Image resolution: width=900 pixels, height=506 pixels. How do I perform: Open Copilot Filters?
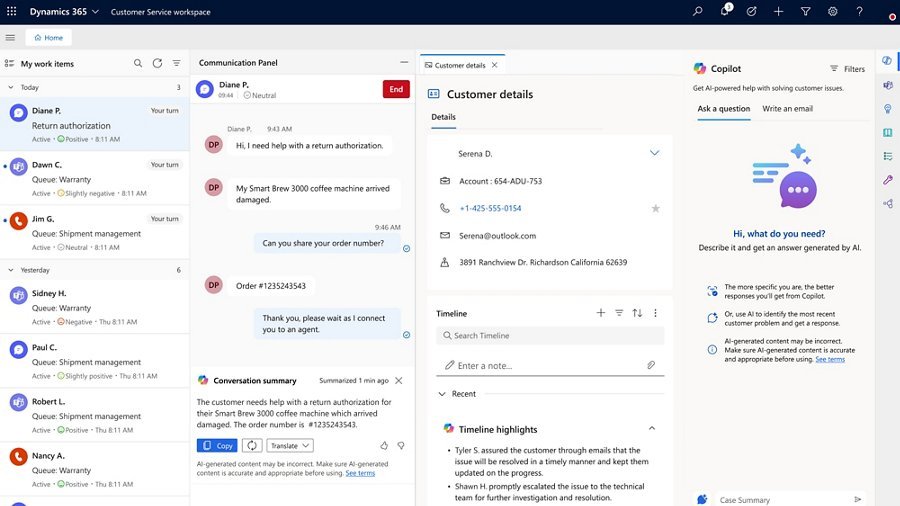pyautogui.click(x=847, y=68)
